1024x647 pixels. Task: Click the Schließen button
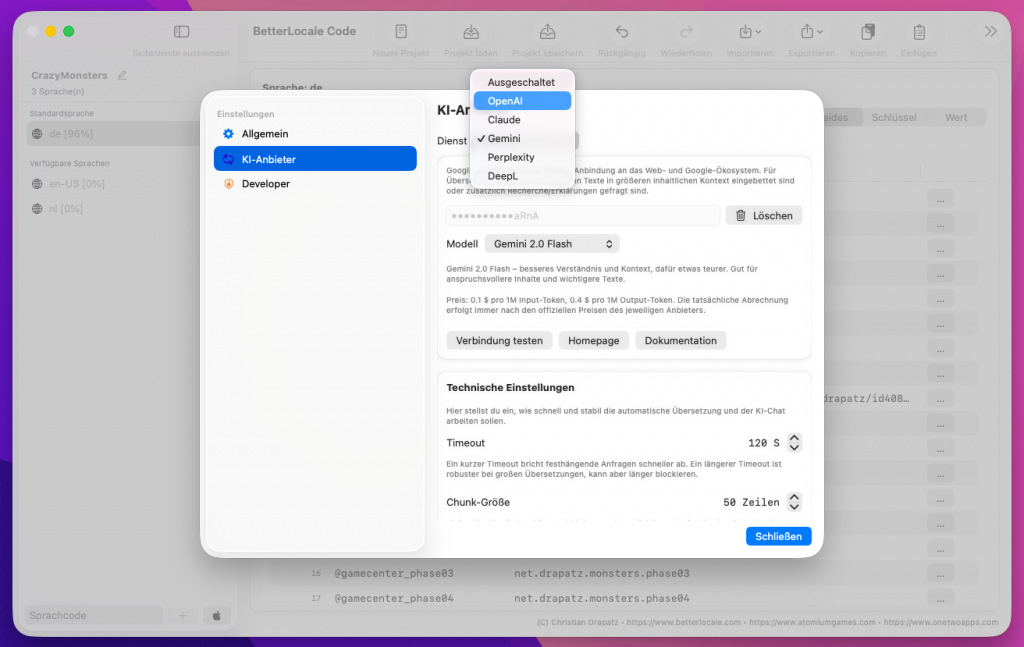[x=778, y=537]
